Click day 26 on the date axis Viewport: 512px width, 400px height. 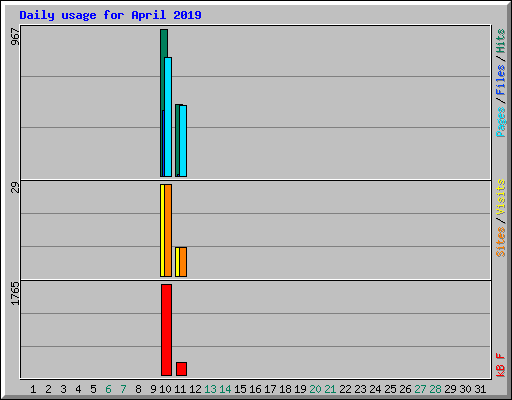click(x=405, y=389)
